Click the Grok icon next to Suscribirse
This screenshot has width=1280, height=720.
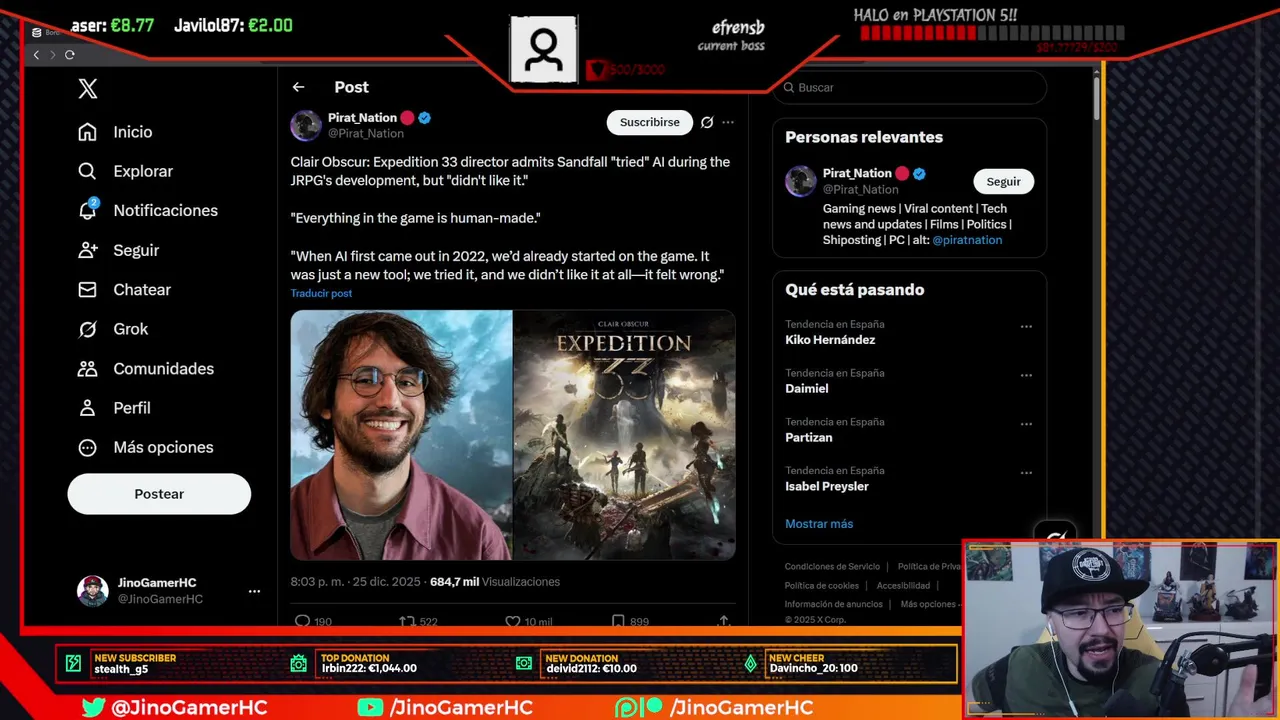pyautogui.click(x=707, y=122)
